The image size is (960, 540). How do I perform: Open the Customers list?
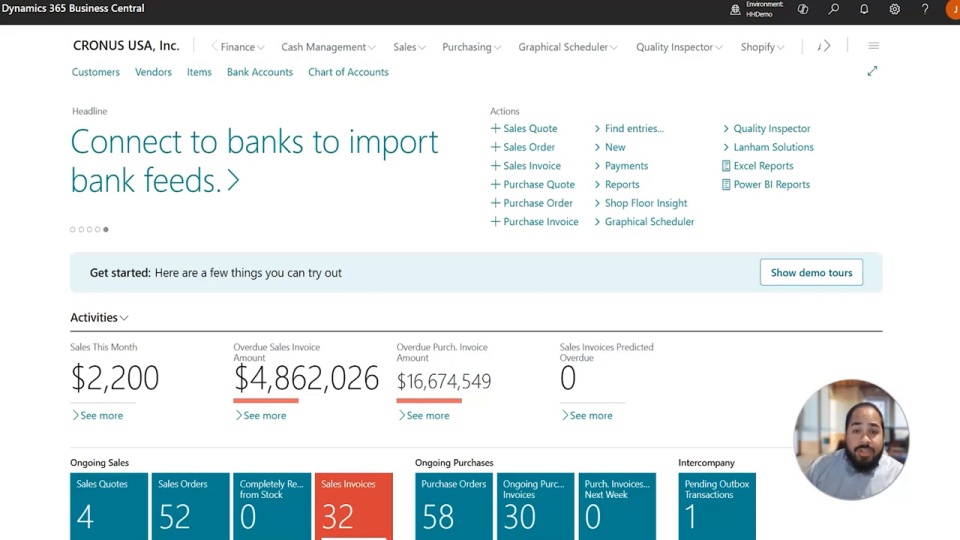point(96,72)
